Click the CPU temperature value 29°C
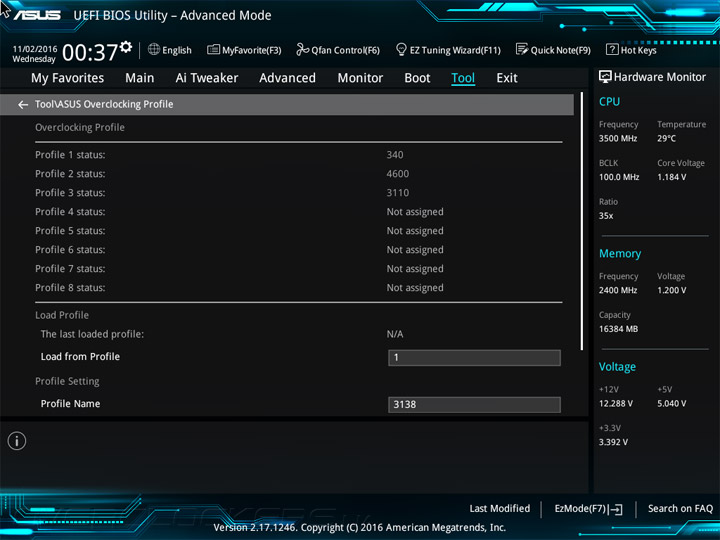720x540 pixels. (x=666, y=139)
